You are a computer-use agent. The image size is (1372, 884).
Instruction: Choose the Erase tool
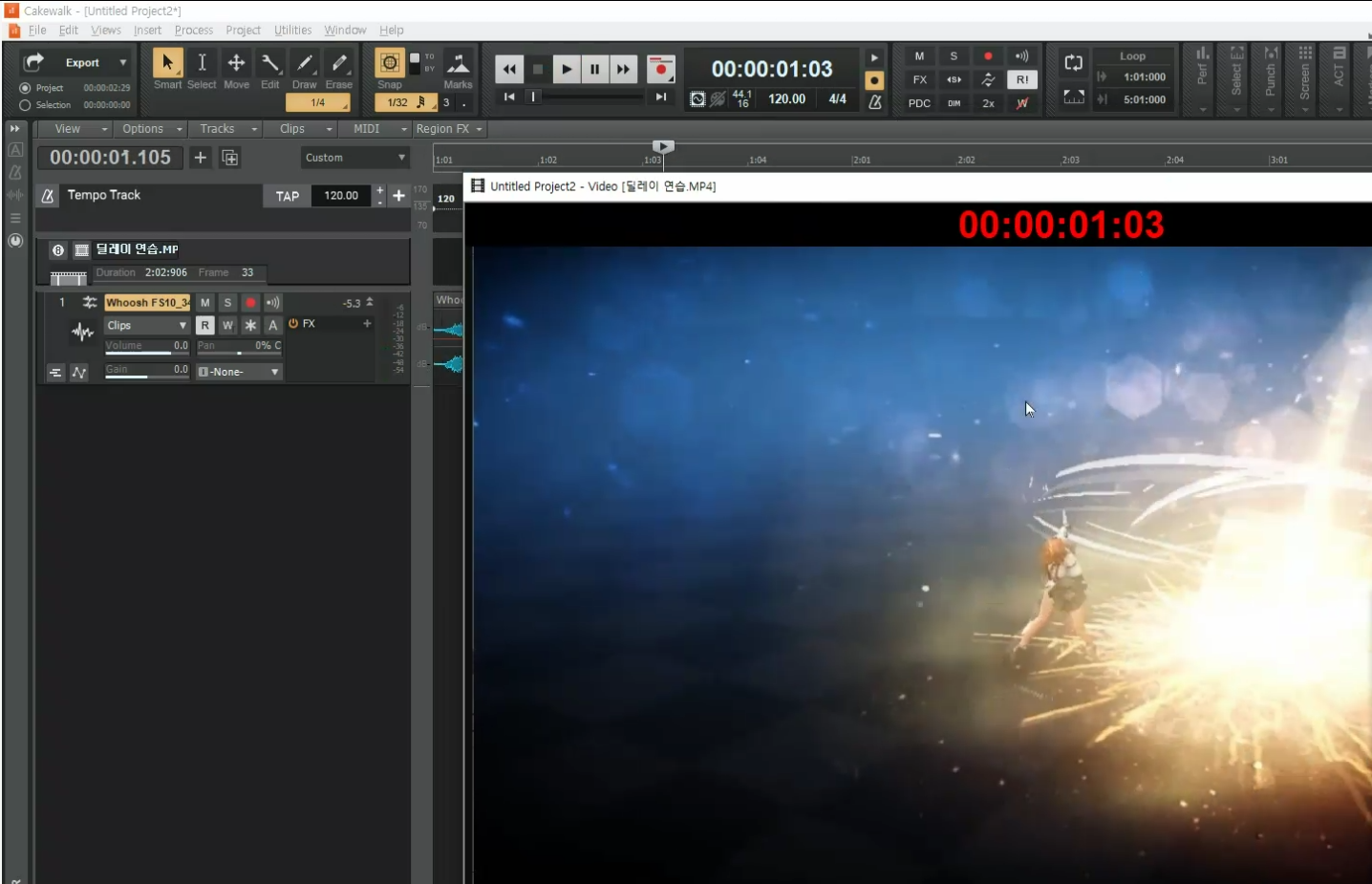339,63
